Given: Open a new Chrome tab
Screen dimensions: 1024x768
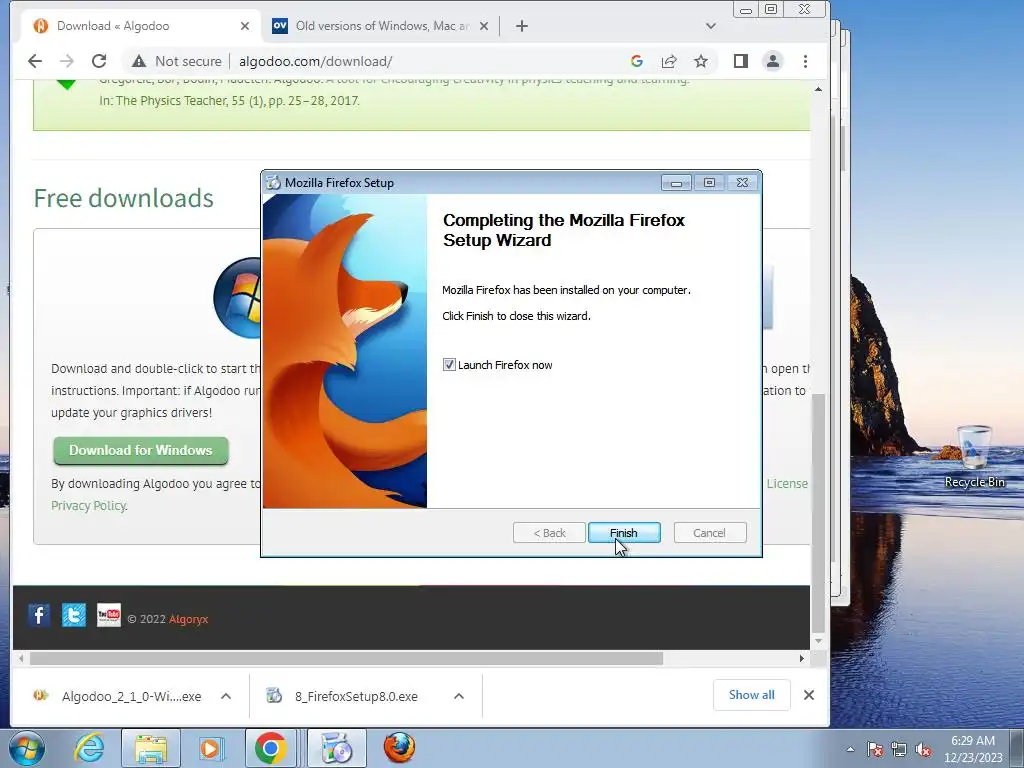Looking at the screenshot, I should (x=522, y=26).
